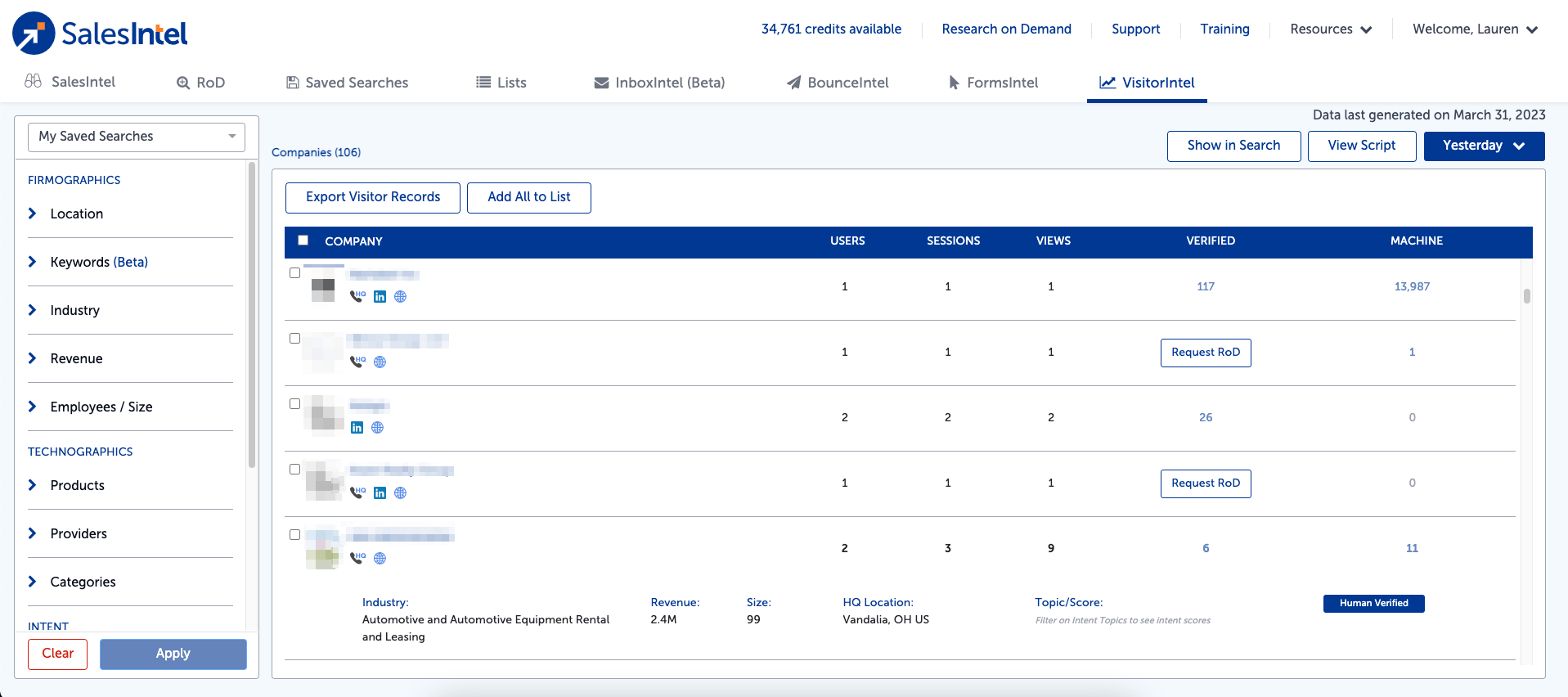Click the filter sidebar scrollbar
This screenshot has height=697, width=1568.
point(252,316)
